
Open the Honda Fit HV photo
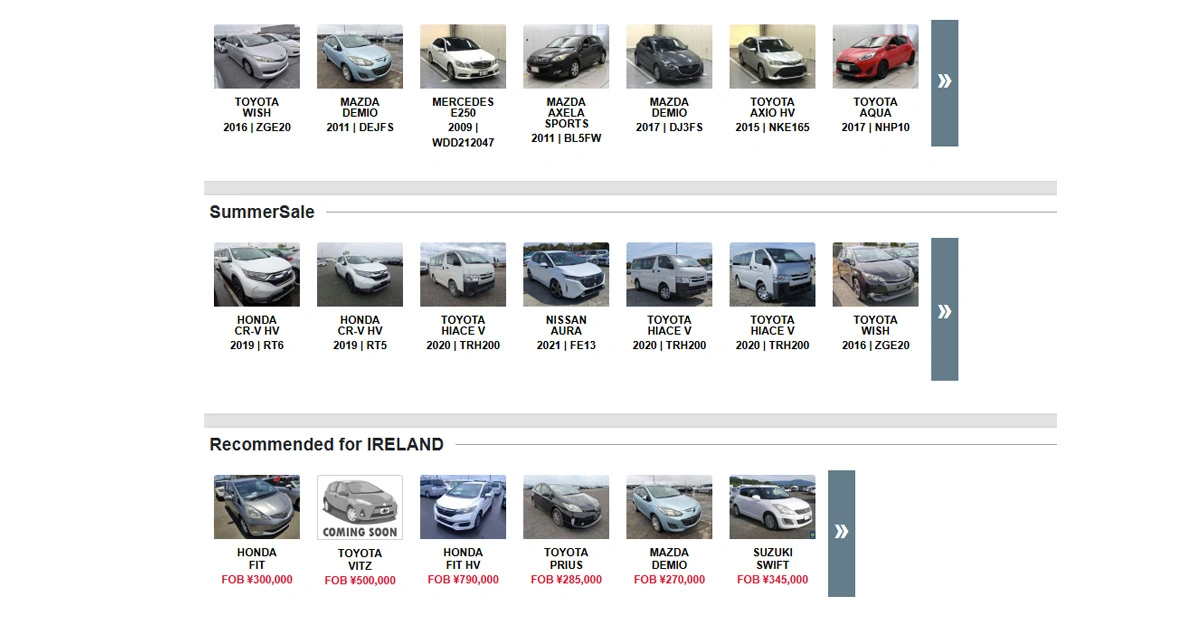point(463,507)
